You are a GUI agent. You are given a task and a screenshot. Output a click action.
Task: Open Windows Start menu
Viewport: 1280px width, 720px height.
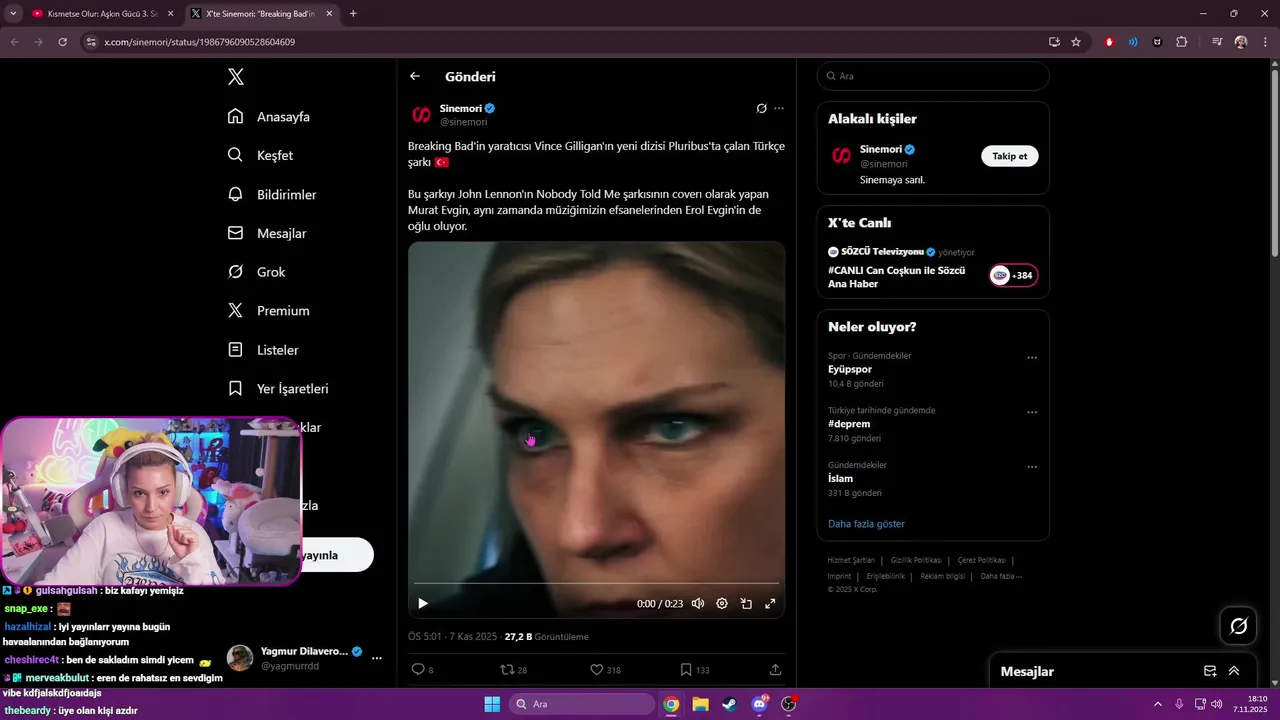(492, 704)
